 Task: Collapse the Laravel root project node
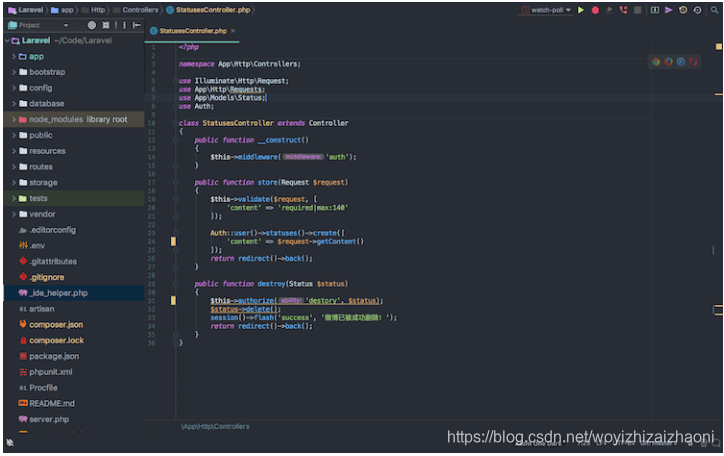coord(7,41)
